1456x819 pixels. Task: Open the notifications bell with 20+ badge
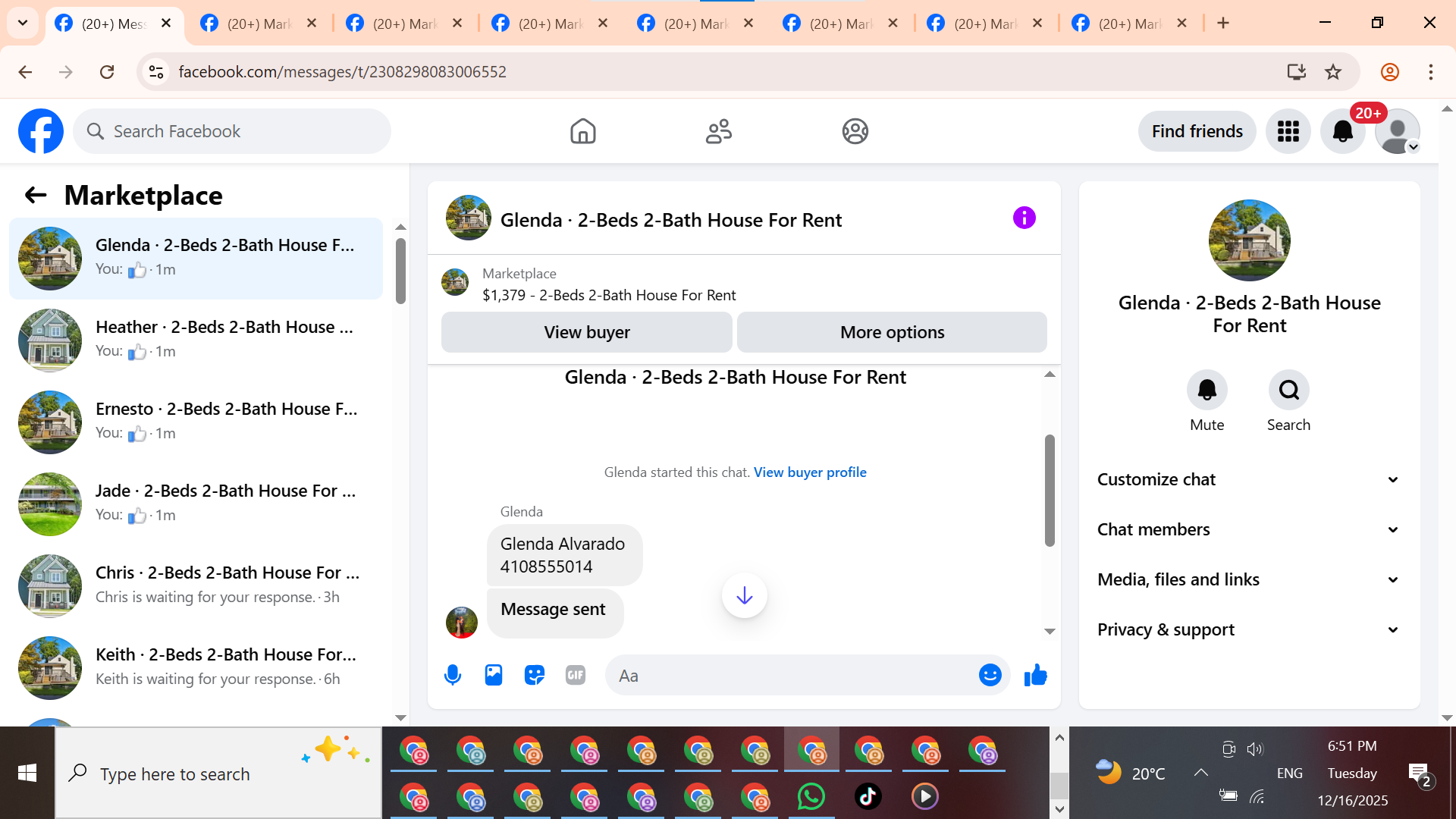(1343, 131)
